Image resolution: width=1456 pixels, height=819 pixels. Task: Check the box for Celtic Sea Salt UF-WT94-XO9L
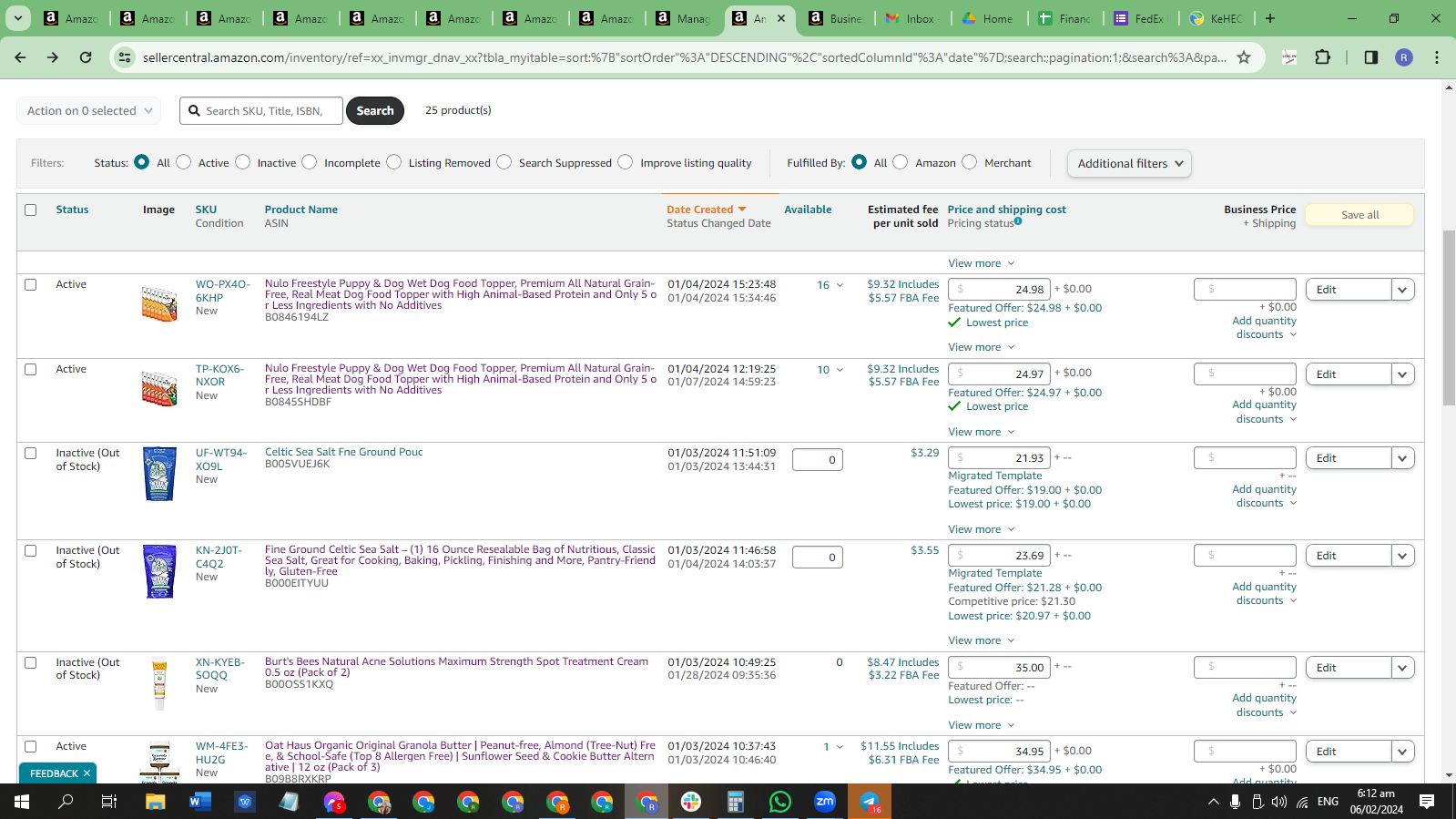31,453
